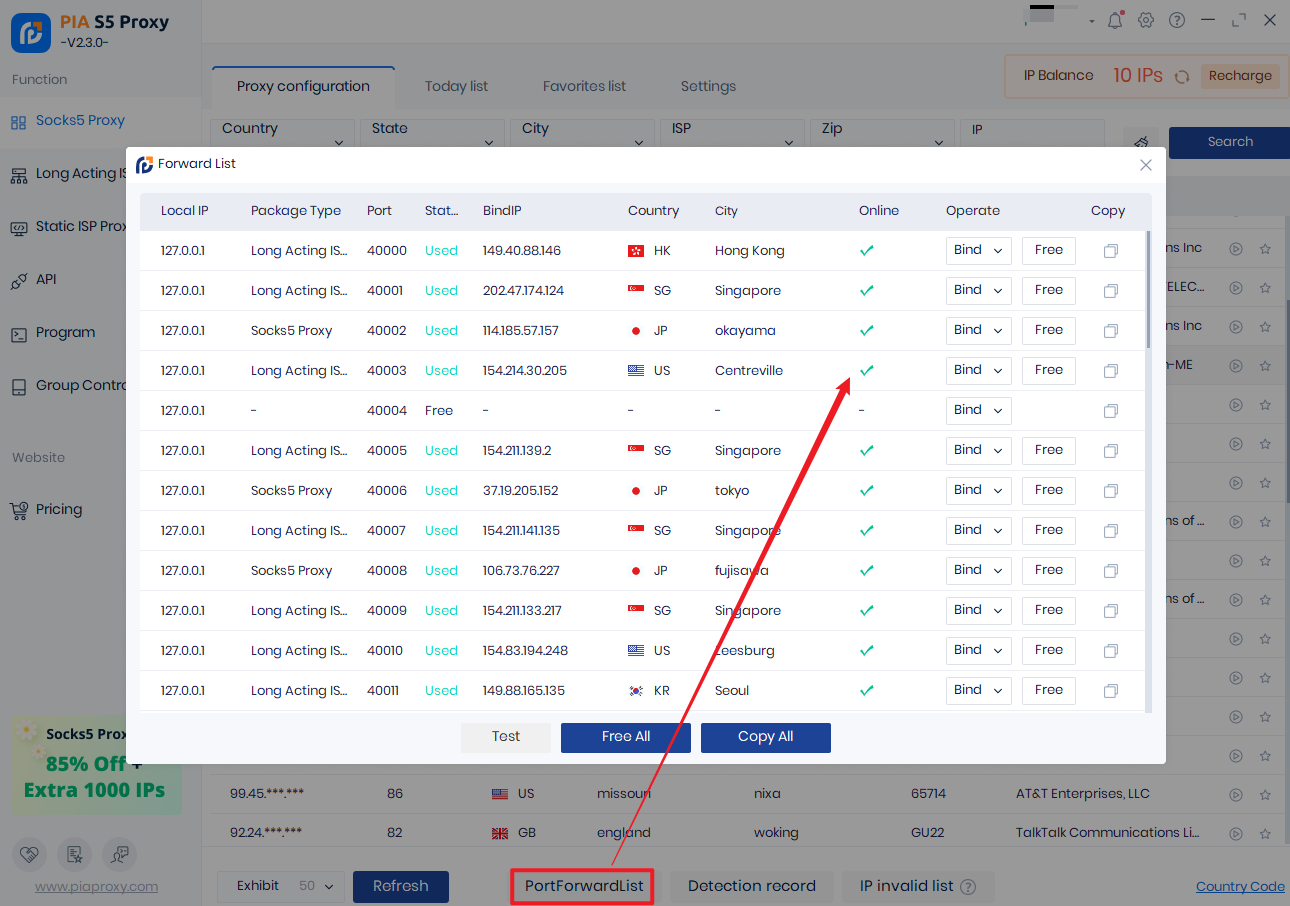1290x906 pixels.
Task: Switch to Today list tab
Action: coord(456,86)
